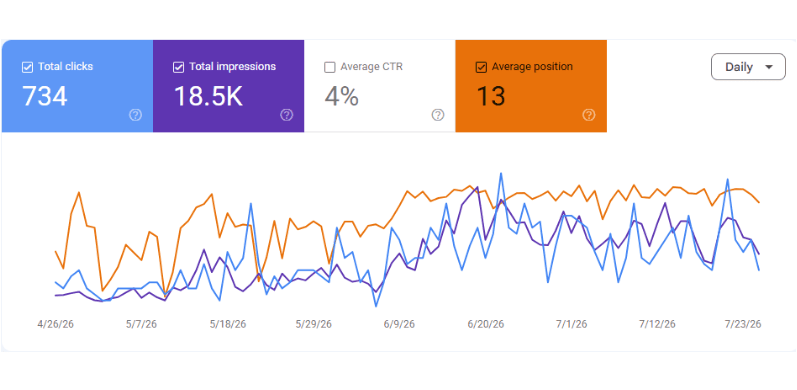Click the 6/9/26 date label
The image size is (797, 390).
click(400, 324)
